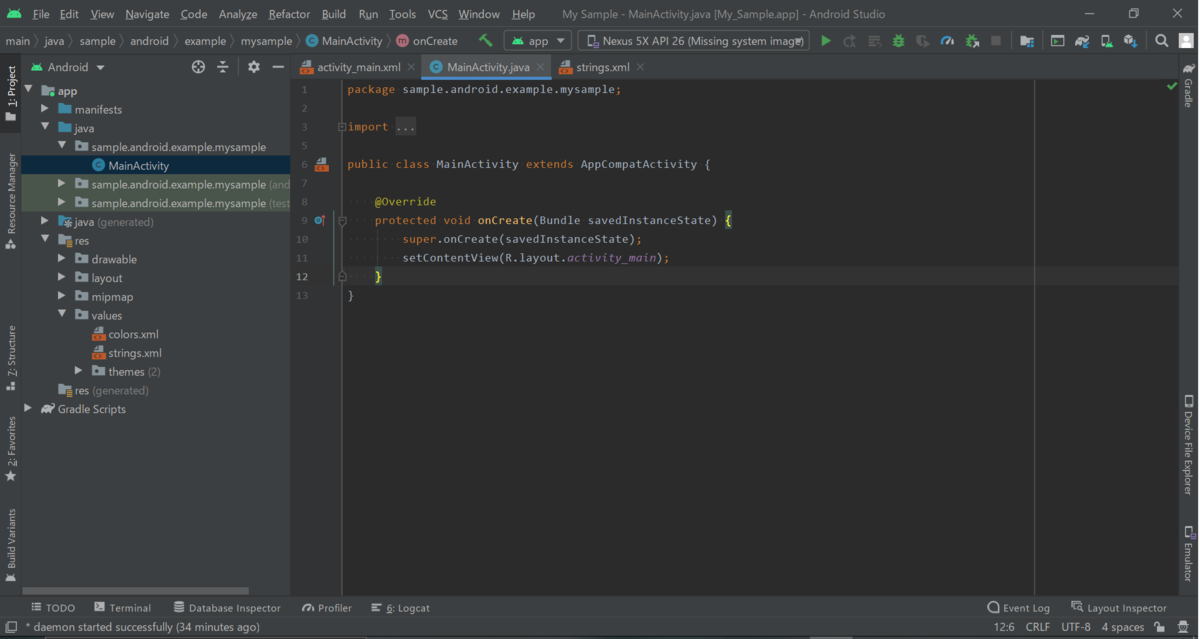Toggle the Build Variants tool window
The image size is (1200, 639).
pos(11,545)
